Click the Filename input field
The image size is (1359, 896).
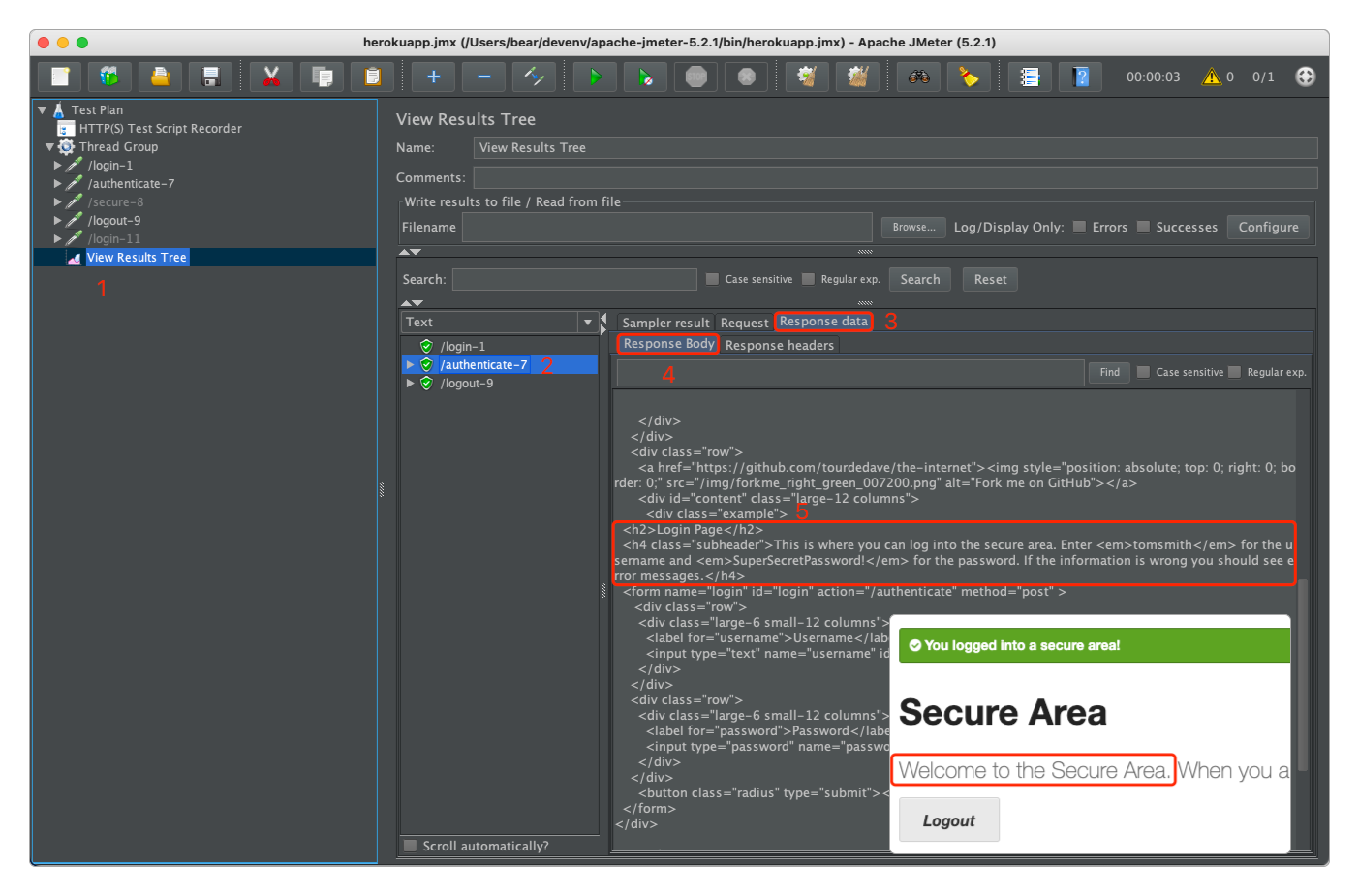pos(667,227)
